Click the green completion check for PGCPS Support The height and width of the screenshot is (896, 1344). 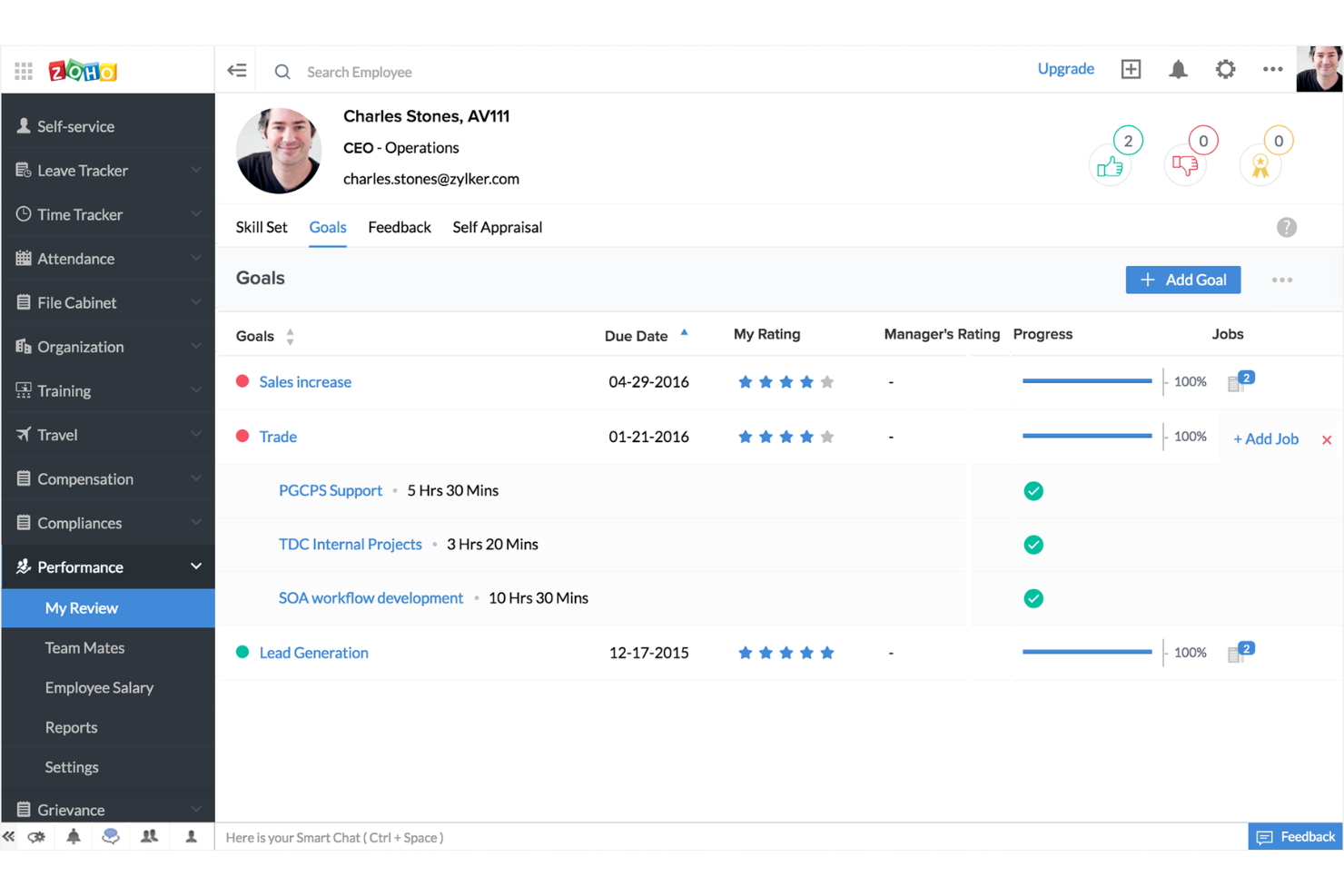1033,490
